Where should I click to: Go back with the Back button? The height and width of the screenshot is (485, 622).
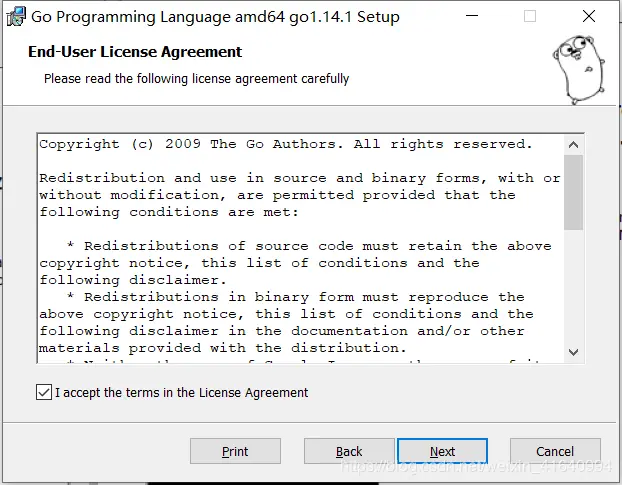pos(349,451)
